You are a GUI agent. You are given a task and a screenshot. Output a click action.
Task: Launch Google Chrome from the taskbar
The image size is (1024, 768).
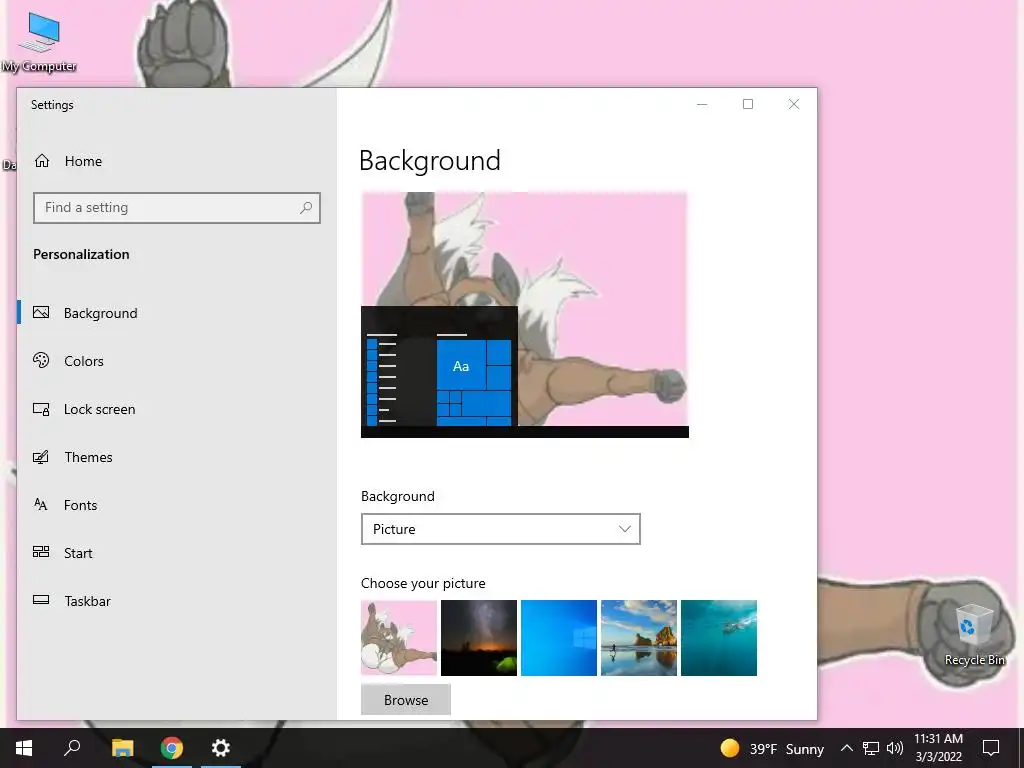click(172, 748)
